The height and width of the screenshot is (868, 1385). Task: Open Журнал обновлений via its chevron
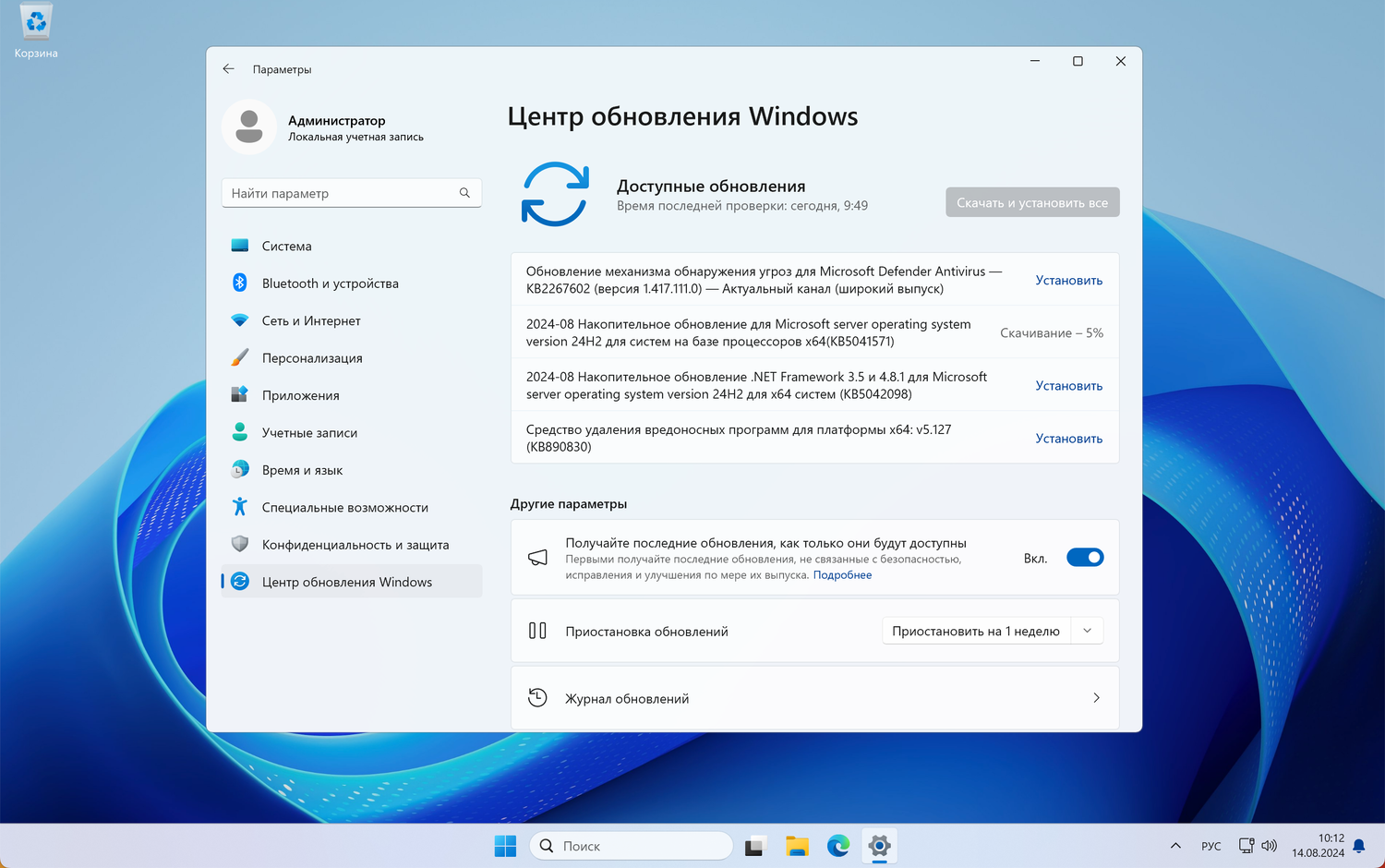[x=1096, y=698]
